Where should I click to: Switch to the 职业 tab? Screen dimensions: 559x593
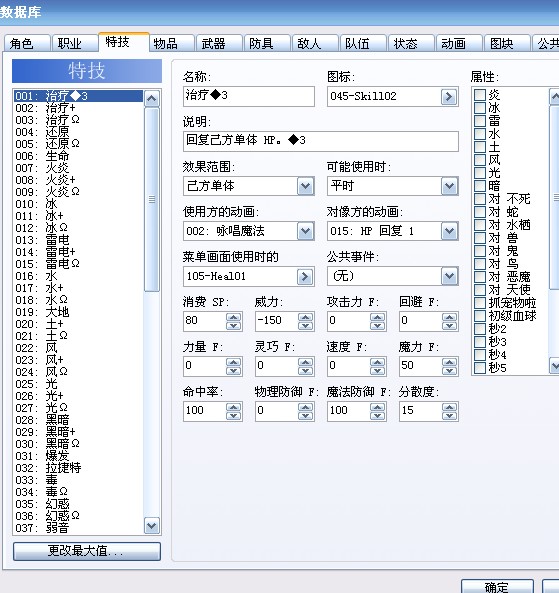[x=75, y=43]
